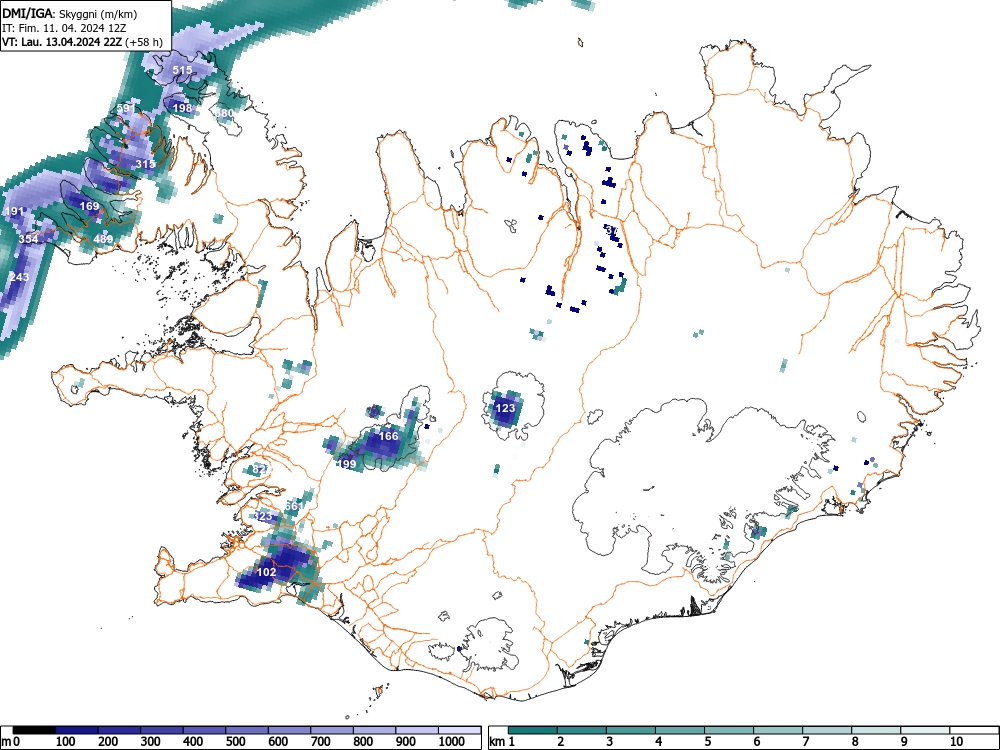The width and height of the screenshot is (1000, 750).
Task: Click the swatch between 500 and 600 m
Action: point(247,730)
